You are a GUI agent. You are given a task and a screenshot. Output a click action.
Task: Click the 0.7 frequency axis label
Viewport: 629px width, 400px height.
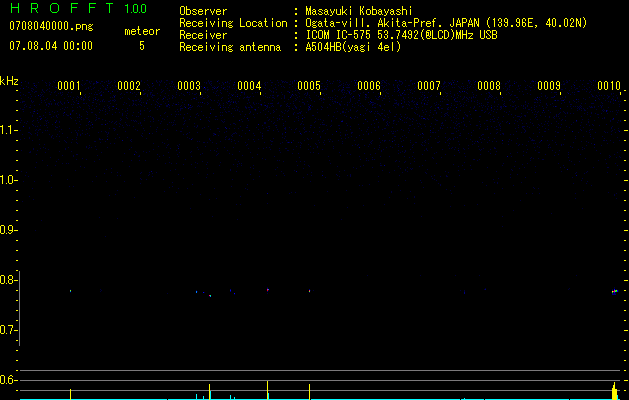pos(8,330)
